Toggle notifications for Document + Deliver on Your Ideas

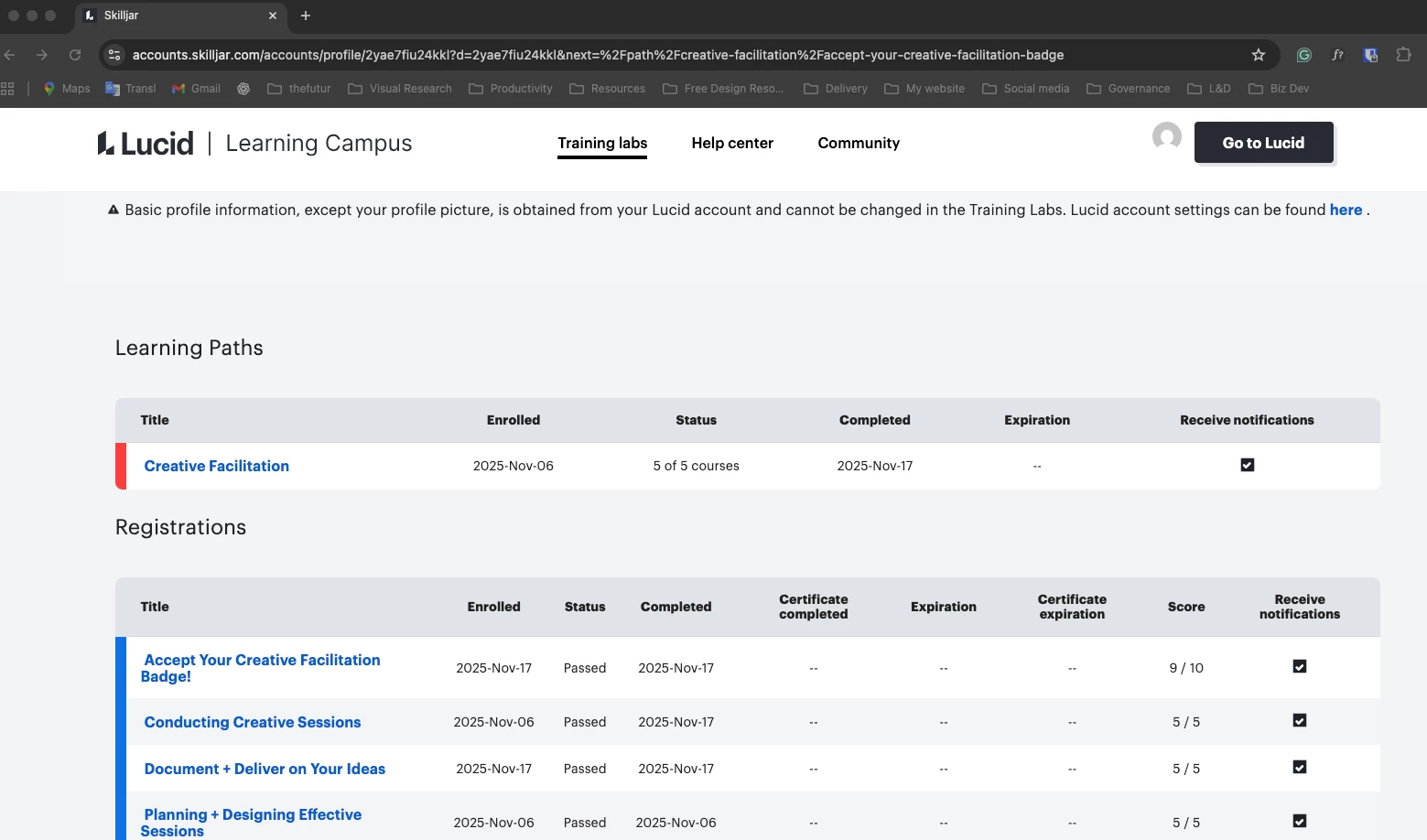click(1299, 767)
